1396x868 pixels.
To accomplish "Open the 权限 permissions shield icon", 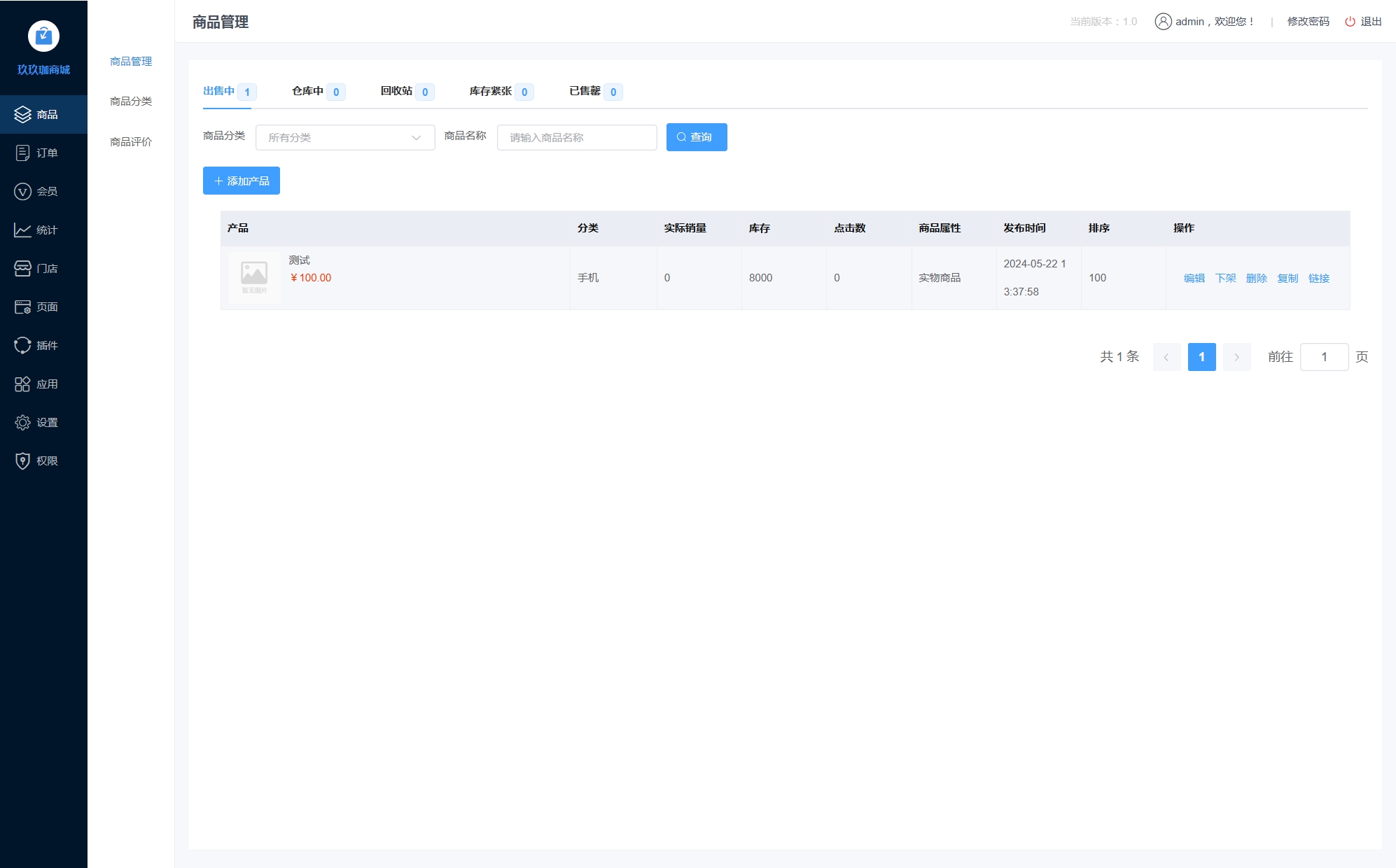I will pos(22,461).
